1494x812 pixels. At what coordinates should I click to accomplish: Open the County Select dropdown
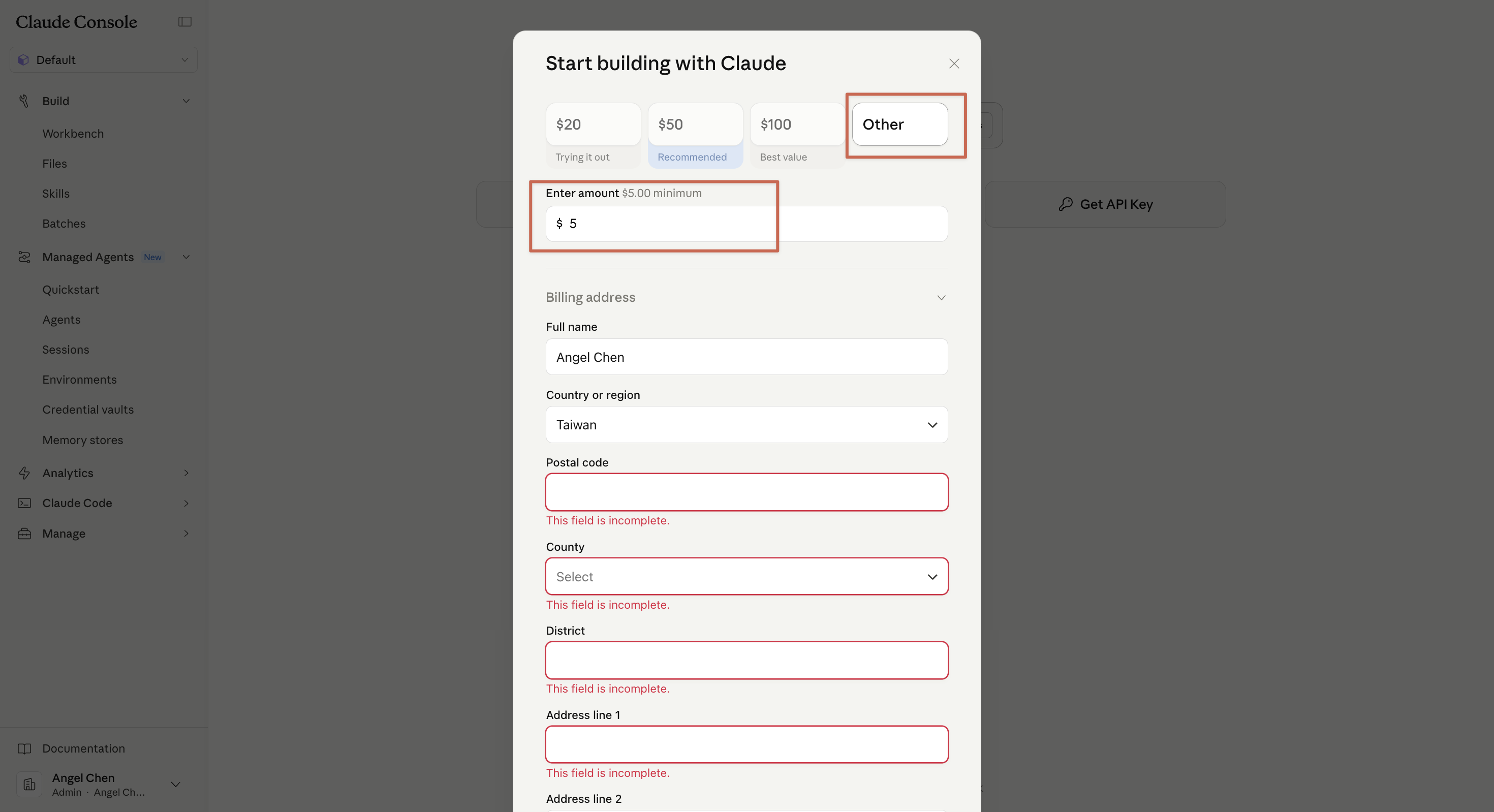[x=746, y=577]
